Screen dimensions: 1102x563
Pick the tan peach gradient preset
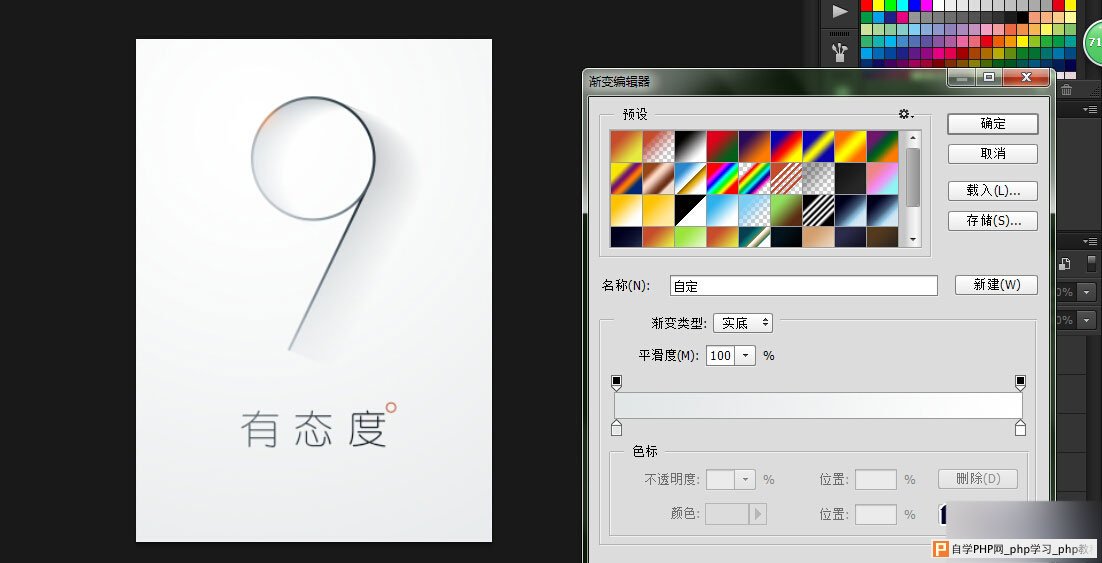pyautogui.click(x=819, y=237)
